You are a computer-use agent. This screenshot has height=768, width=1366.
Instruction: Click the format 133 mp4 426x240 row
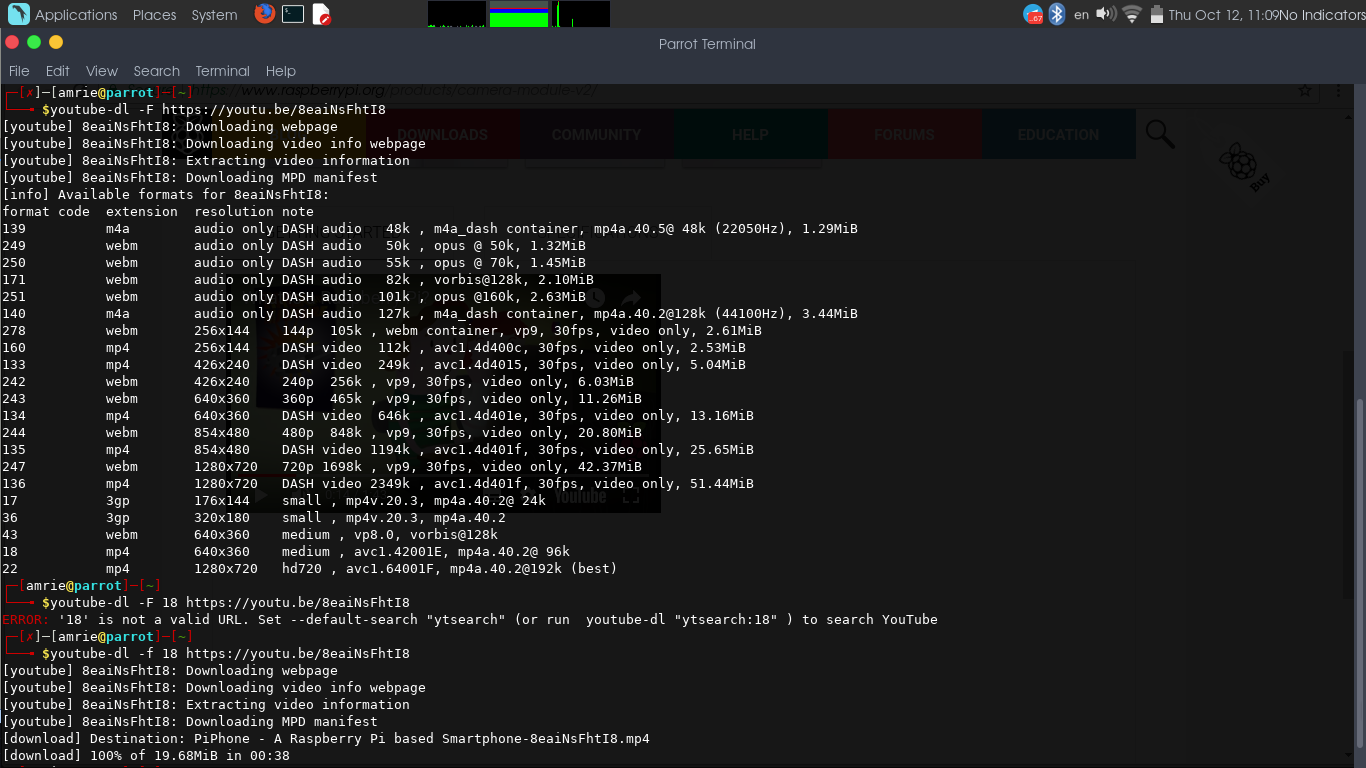374,365
